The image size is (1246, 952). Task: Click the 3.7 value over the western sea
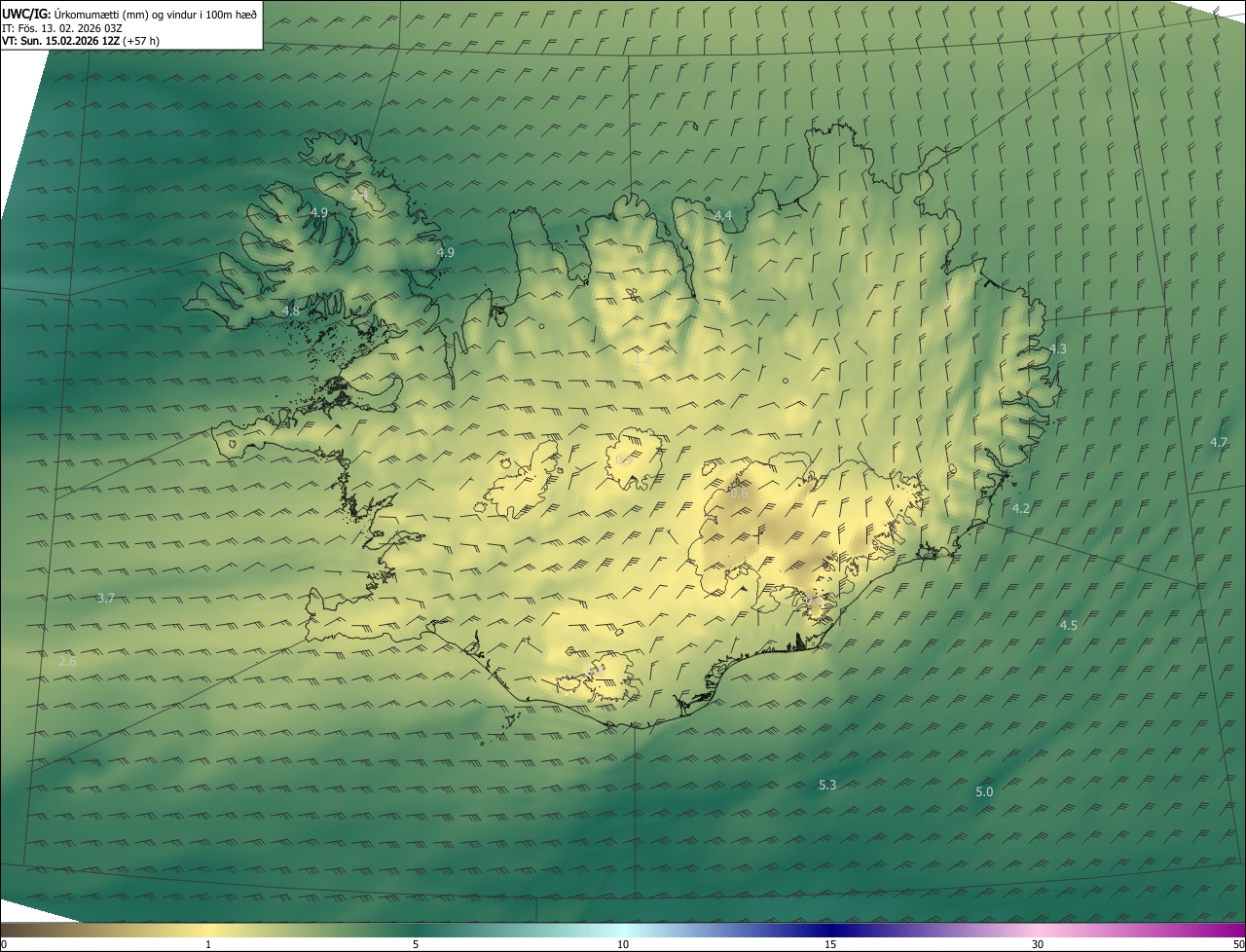(x=106, y=598)
